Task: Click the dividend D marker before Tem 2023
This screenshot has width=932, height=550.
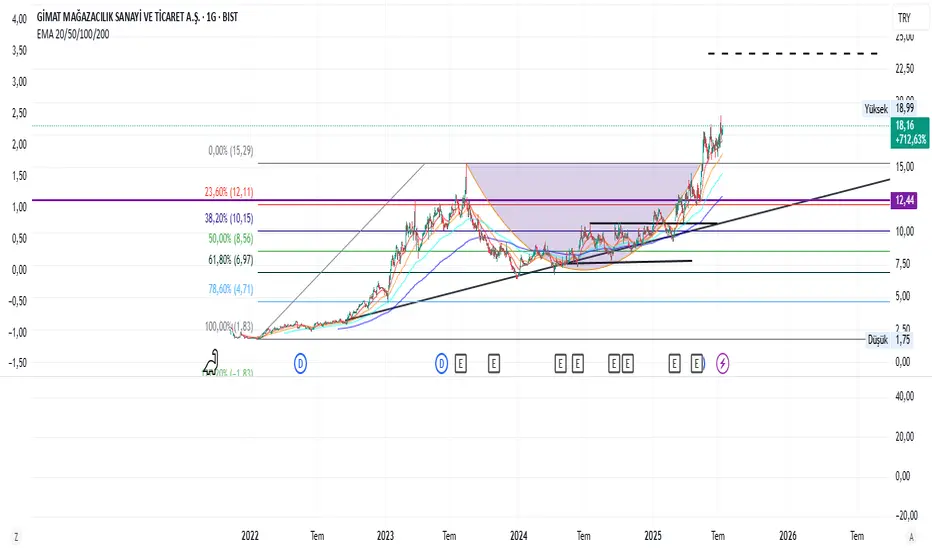Action: coord(441,363)
